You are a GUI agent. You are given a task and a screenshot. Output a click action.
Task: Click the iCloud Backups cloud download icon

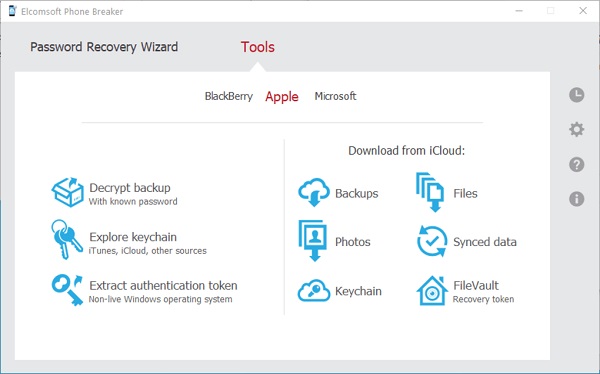314,192
